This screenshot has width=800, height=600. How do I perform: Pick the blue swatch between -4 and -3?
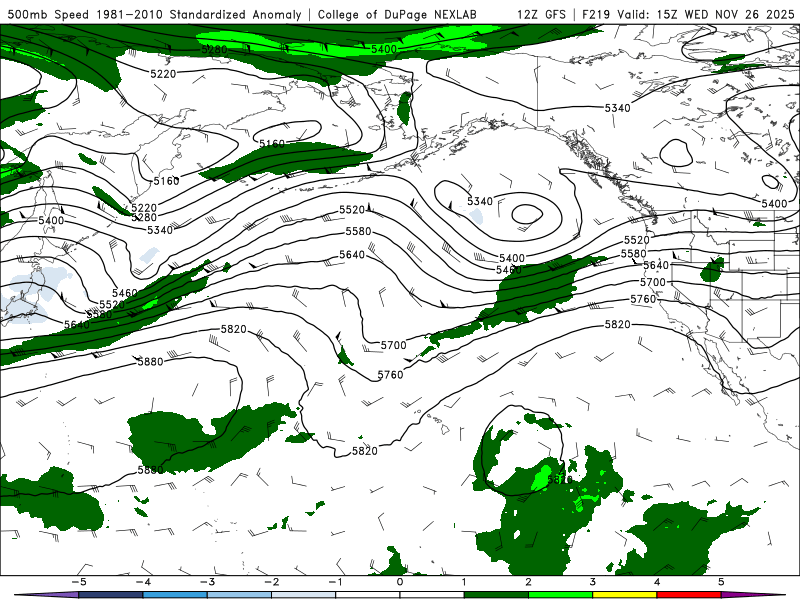pos(175,595)
